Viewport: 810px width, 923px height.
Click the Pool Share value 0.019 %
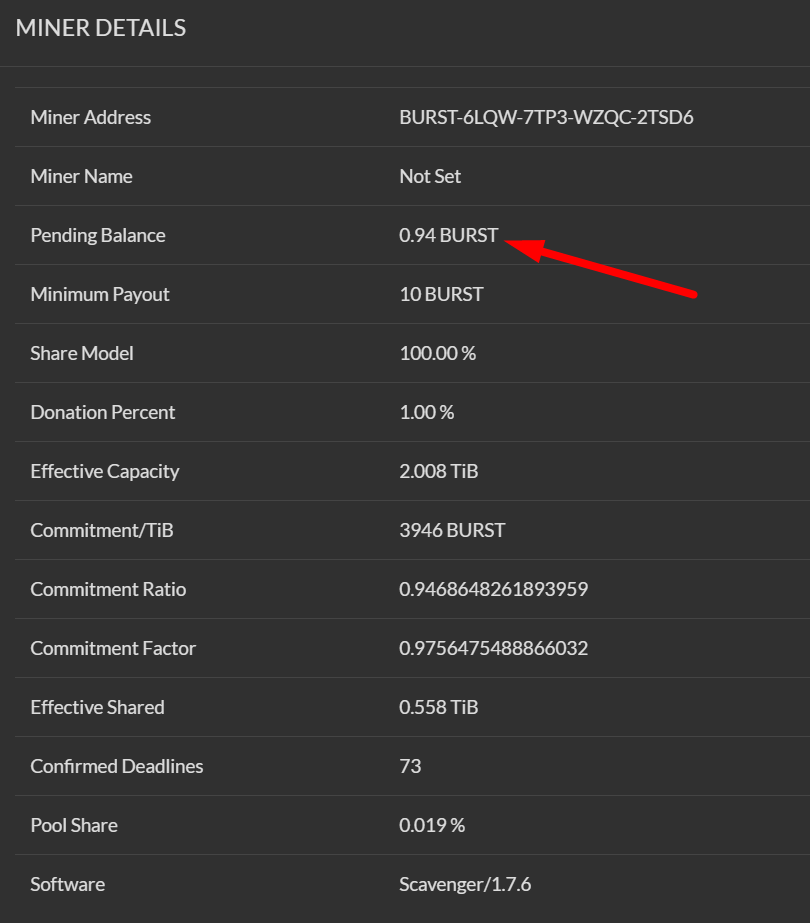tap(432, 825)
